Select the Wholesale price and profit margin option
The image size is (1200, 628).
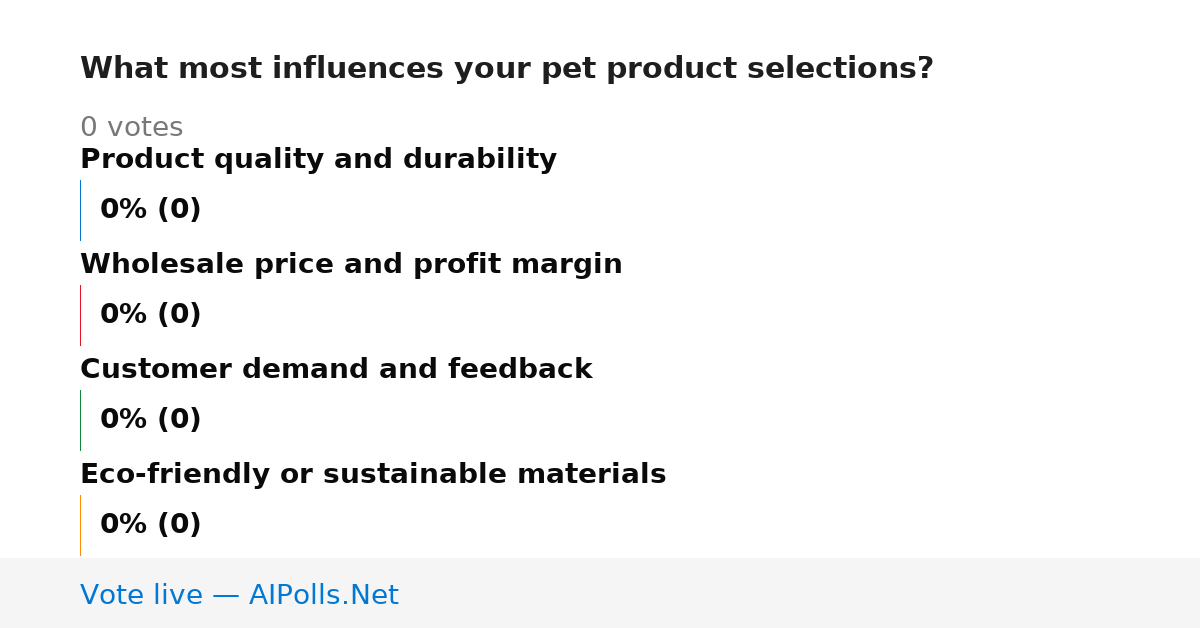pyautogui.click(x=351, y=264)
